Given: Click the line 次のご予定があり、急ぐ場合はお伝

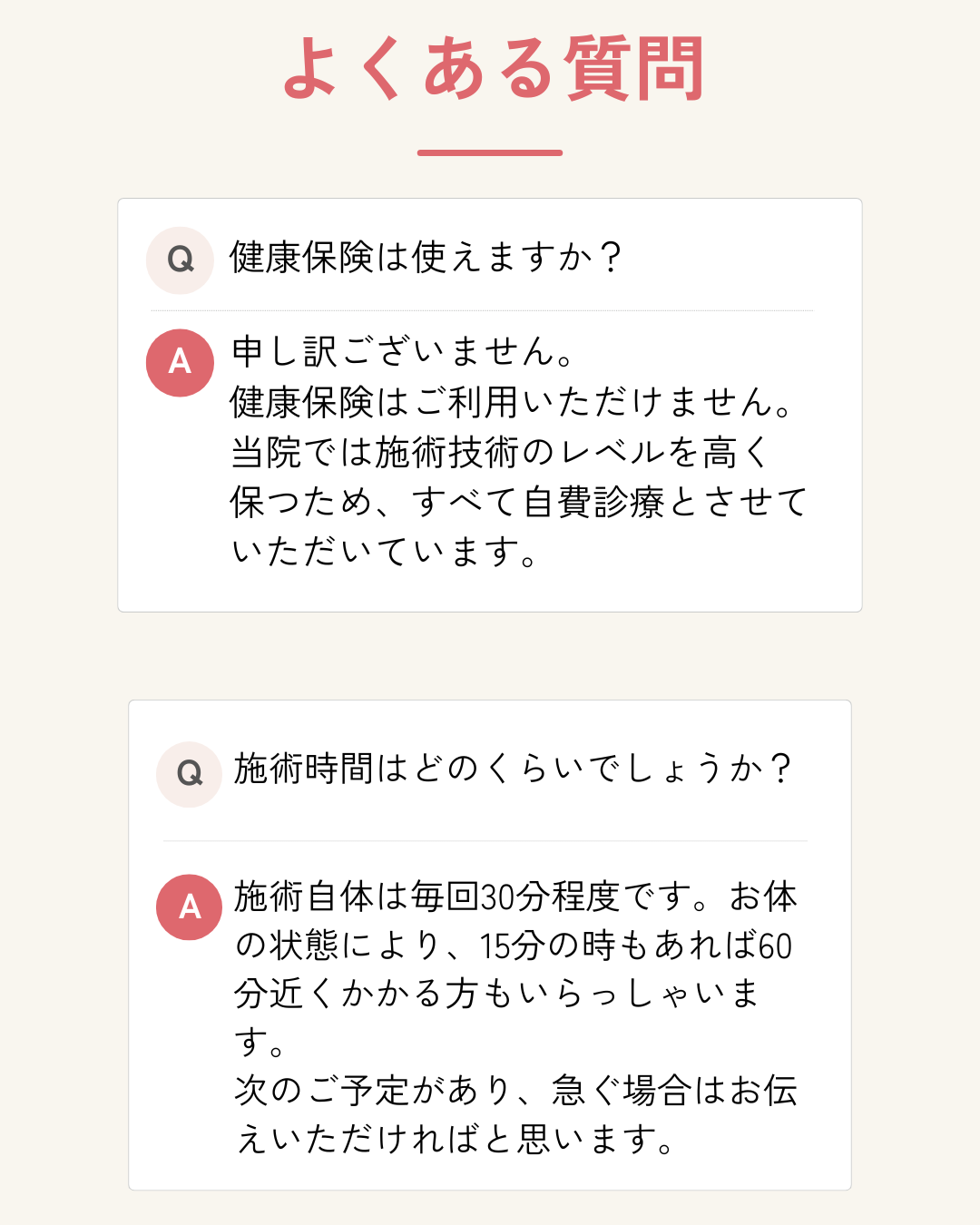Looking at the screenshot, I should click(x=515, y=1091).
